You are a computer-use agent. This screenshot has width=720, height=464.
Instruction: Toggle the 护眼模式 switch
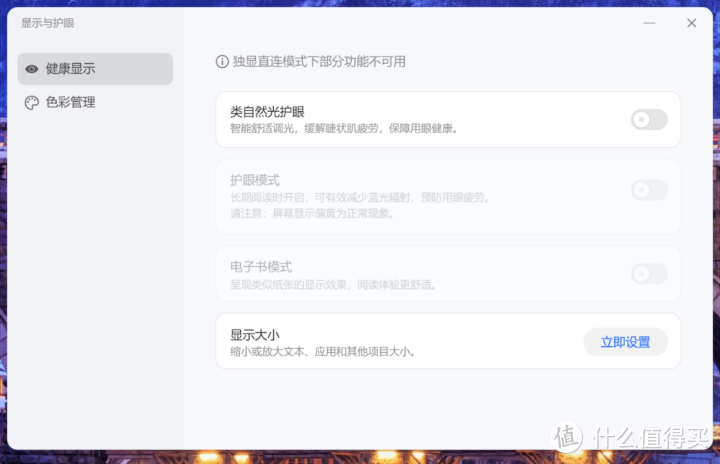click(x=649, y=190)
